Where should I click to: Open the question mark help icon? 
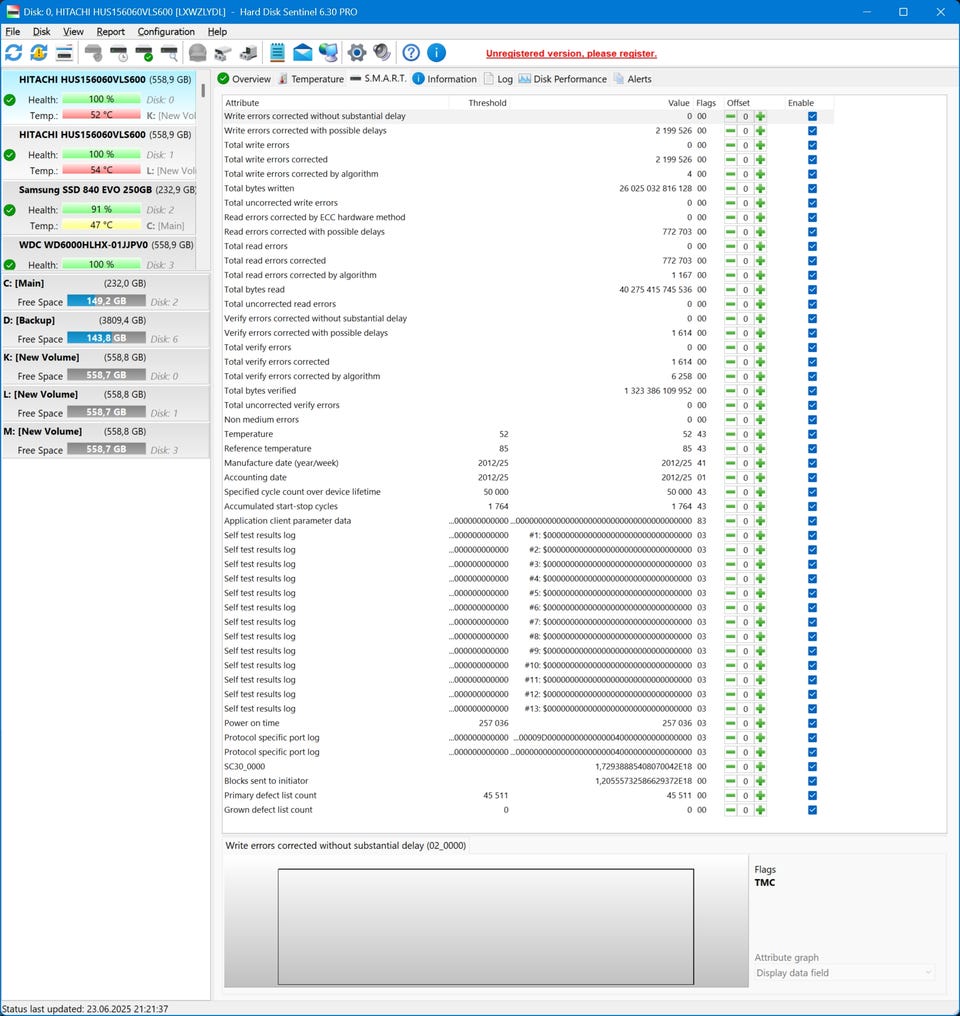411,52
